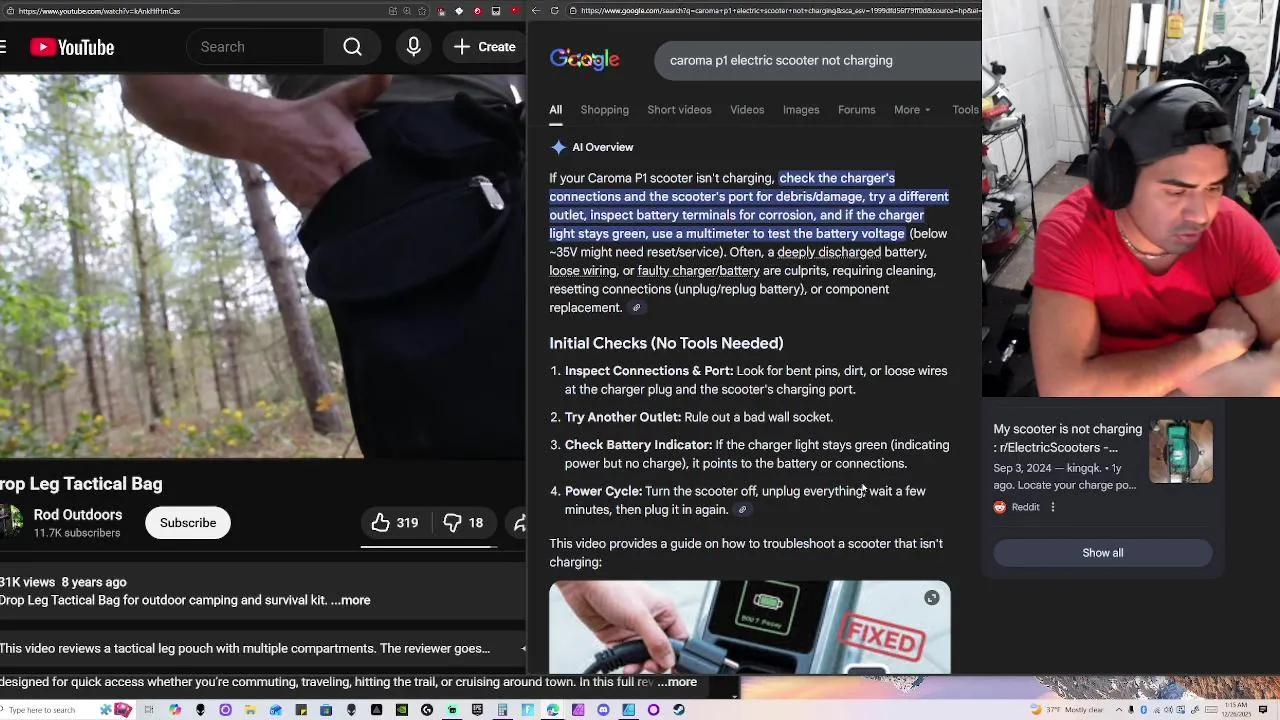Open File Explorer folder from taskbar

(x=250, y=710)
